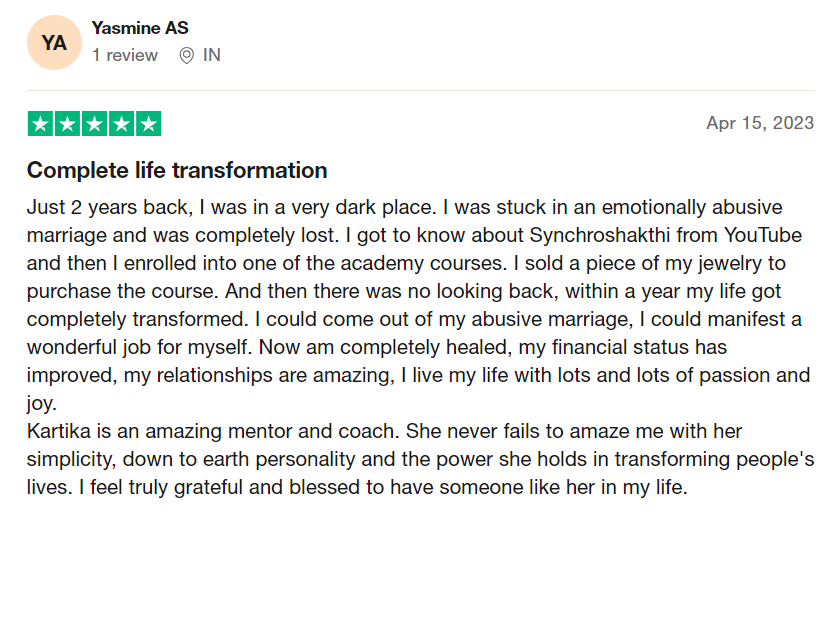The image size is (833, 630).
Task: Click the first green rating star
Action: pyautogui.click(x=41, y=124)
